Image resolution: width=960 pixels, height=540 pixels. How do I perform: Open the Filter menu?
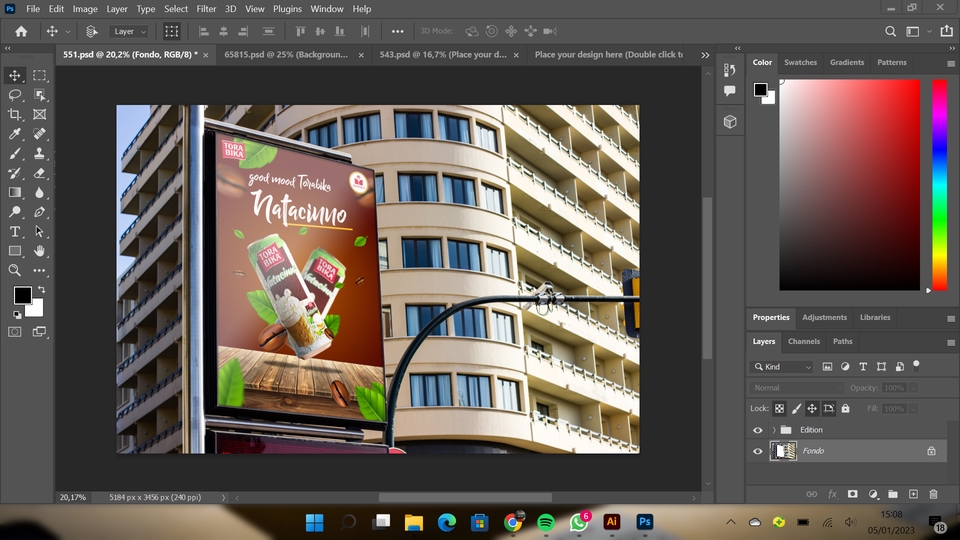tap(206, 9)
